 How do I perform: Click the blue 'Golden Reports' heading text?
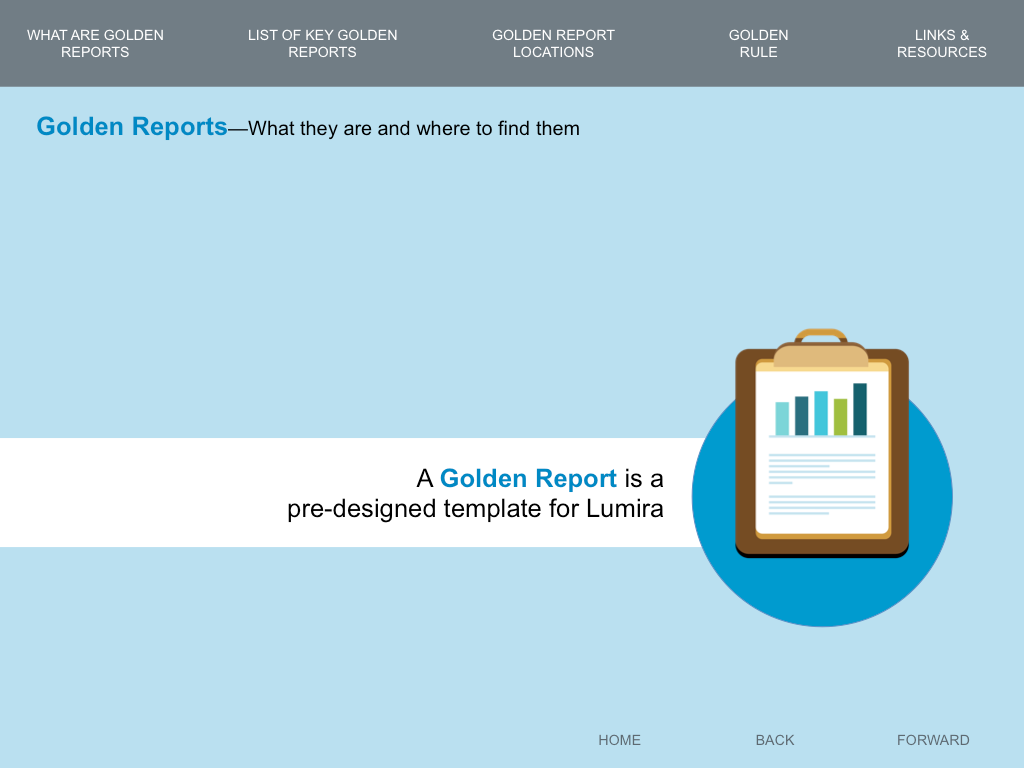[132, 127]
